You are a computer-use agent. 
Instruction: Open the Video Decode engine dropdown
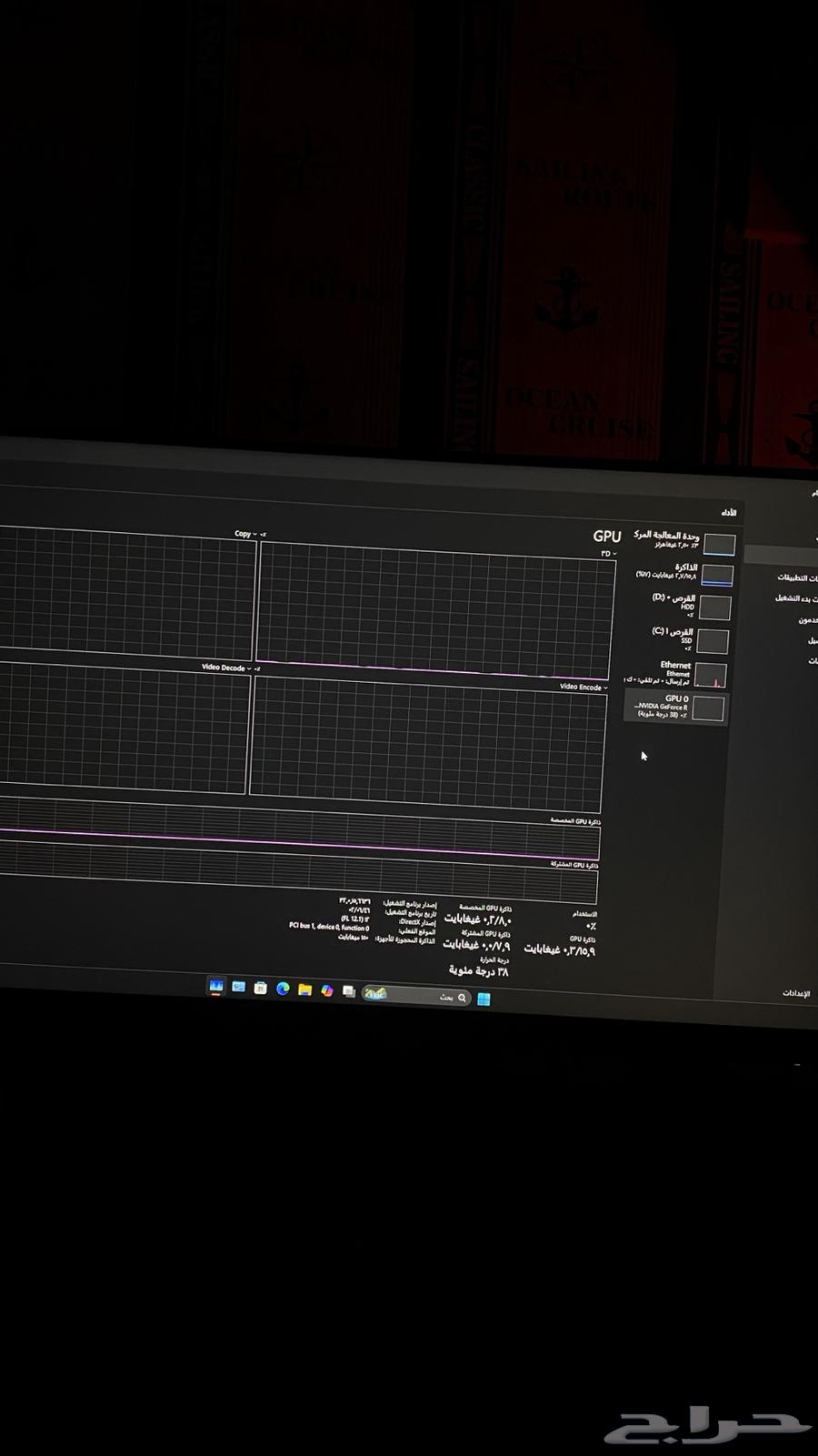[x=227, y=668]
